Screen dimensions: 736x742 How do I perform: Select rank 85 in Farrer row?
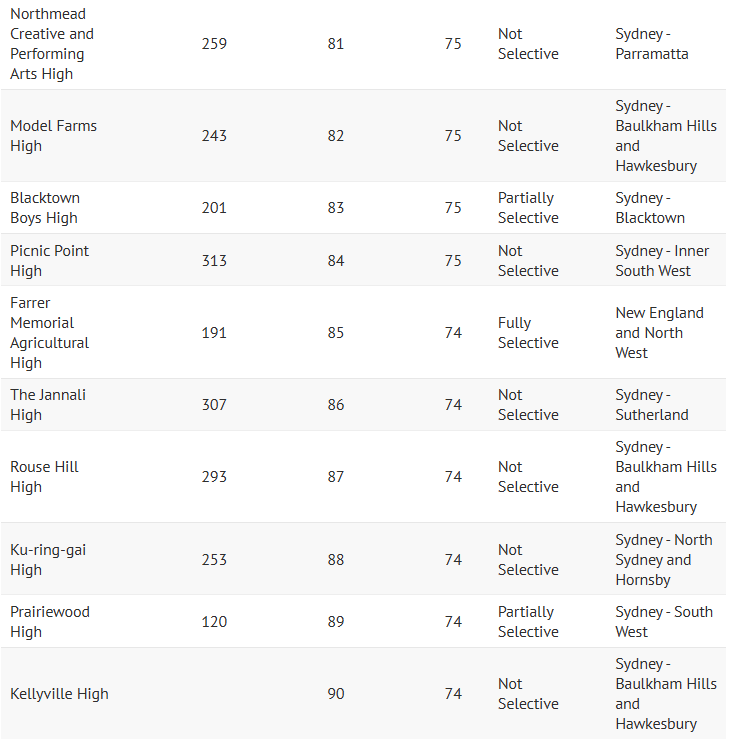point(336,333)
